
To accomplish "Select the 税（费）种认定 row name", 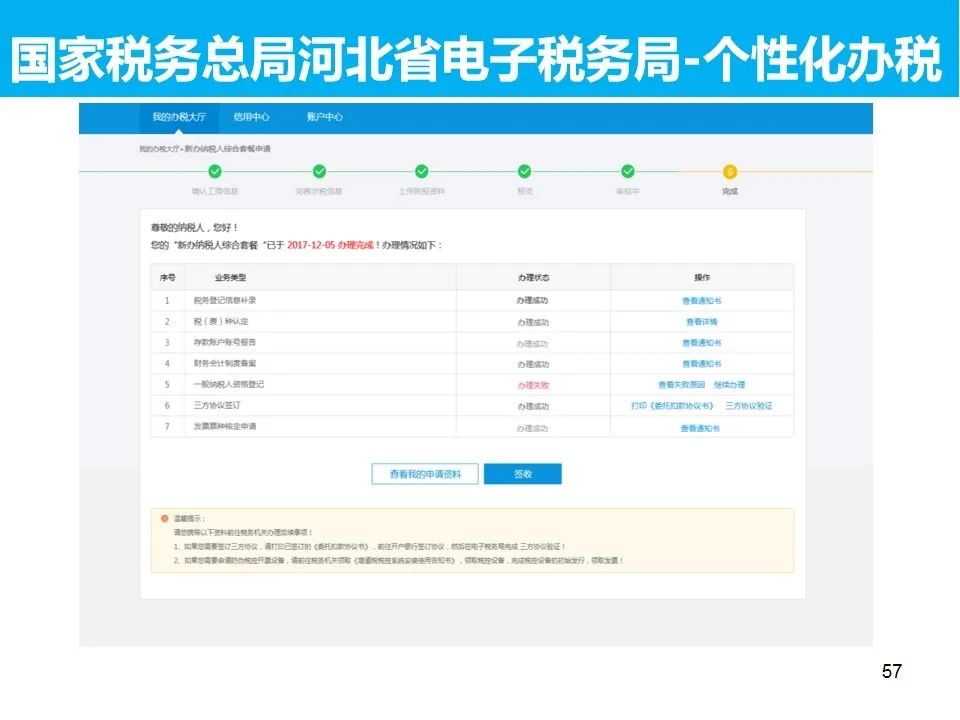I will tap(221, 321).
